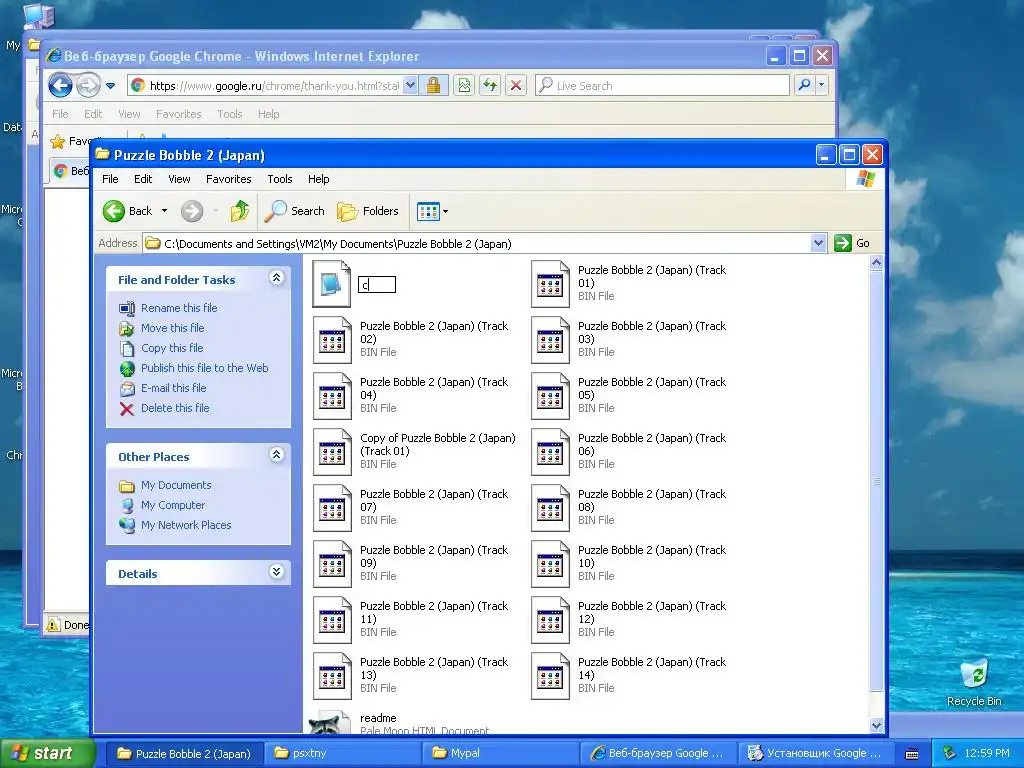The width and height of the screenshot is (1024, 768).
Task: Open the Explorer address bar dropdown
Action: (818, 244)
